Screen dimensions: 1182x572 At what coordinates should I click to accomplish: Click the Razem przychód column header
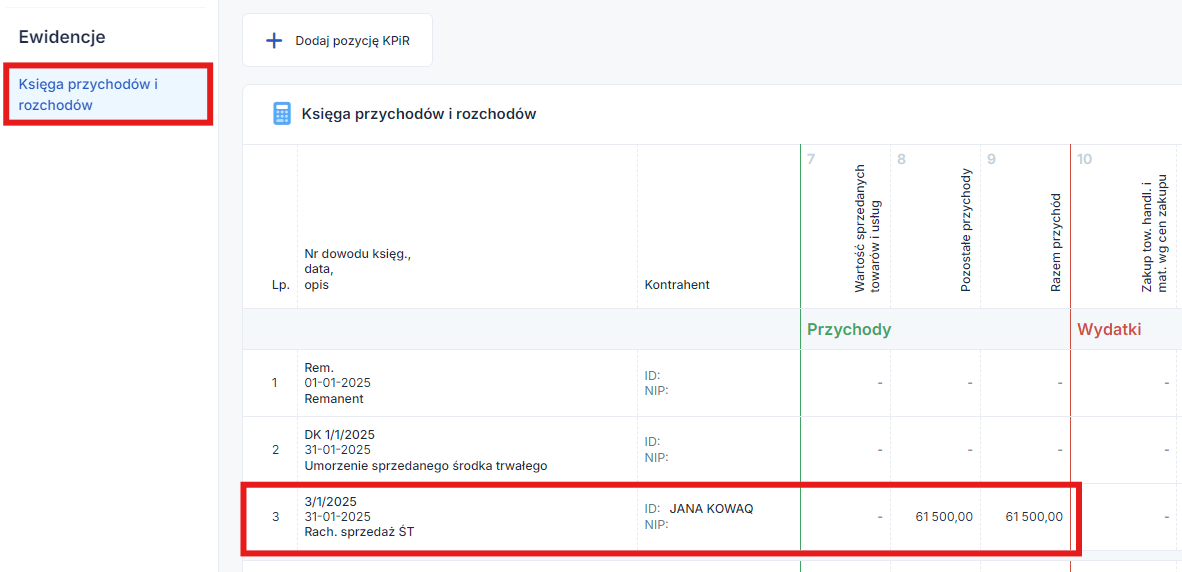pyautogui.click(x=1057, y=242)
